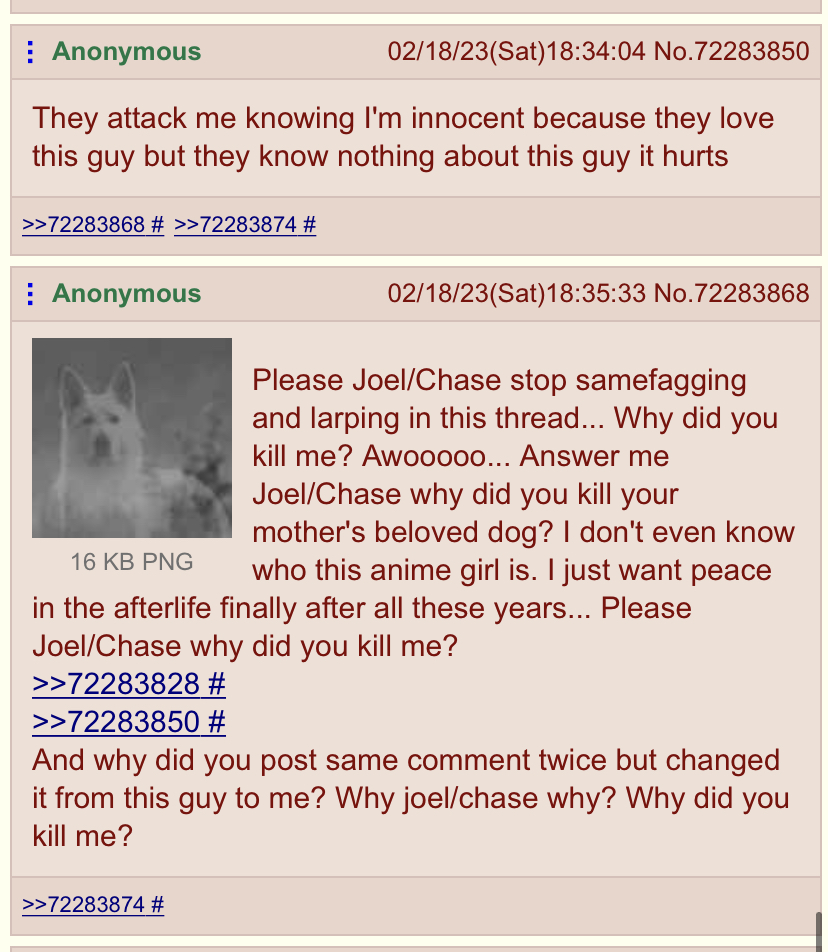The width and height of the screenshot is (828, 952).
Task: Click the Anonymous name on the 18:34:04 post
Action: [x=126, y=52]
